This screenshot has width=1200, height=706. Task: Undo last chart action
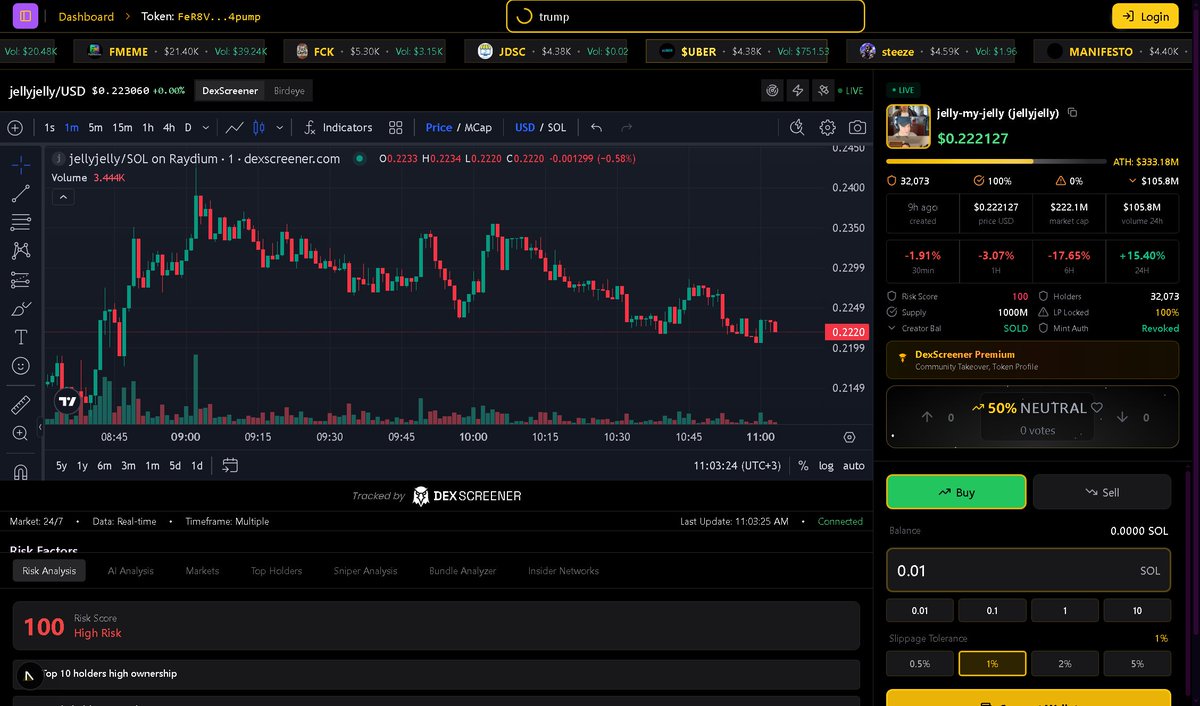(597, 127)
